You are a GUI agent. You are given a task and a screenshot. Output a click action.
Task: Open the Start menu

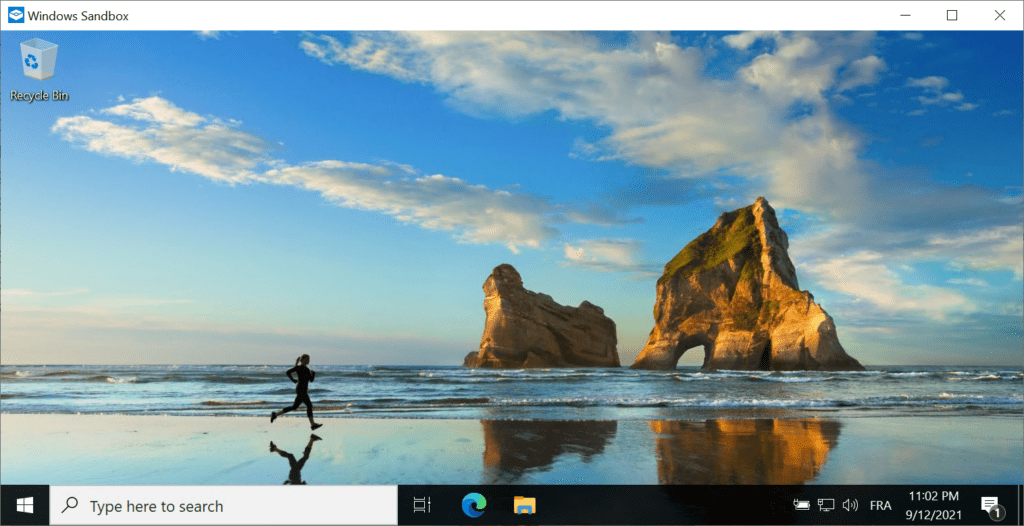coord(25,505)
